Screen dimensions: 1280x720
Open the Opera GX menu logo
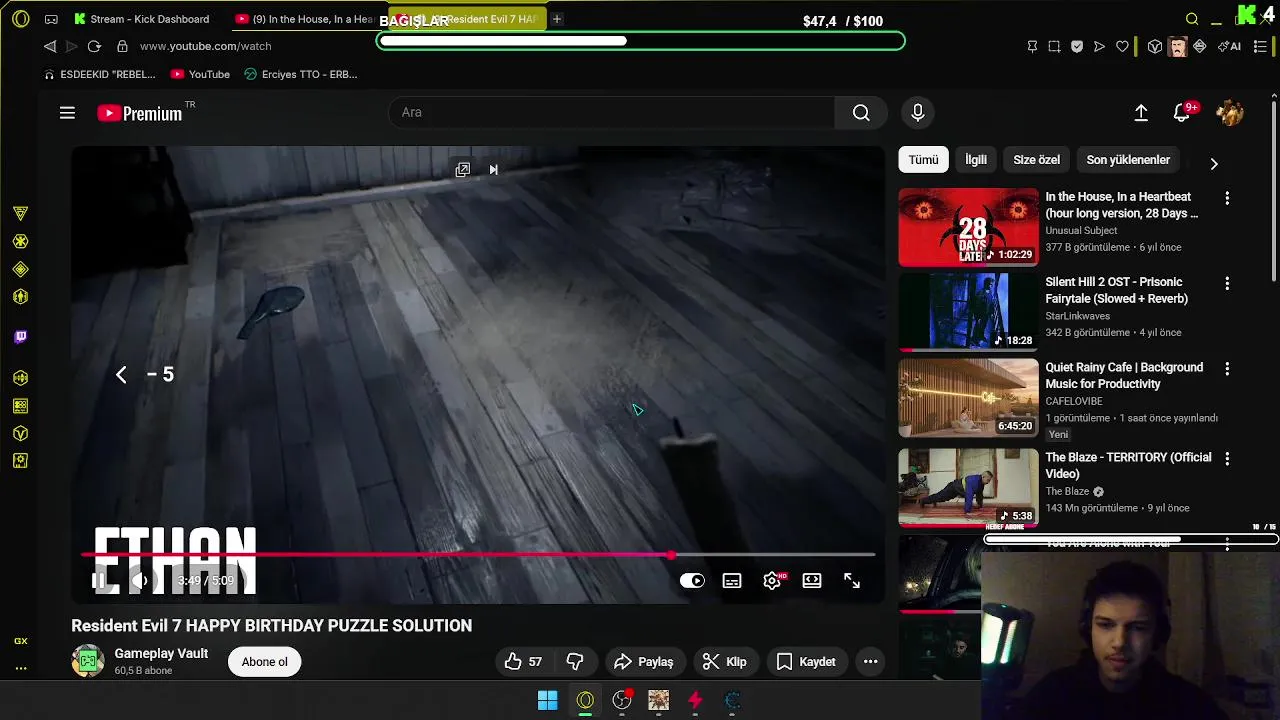point(21,19)
